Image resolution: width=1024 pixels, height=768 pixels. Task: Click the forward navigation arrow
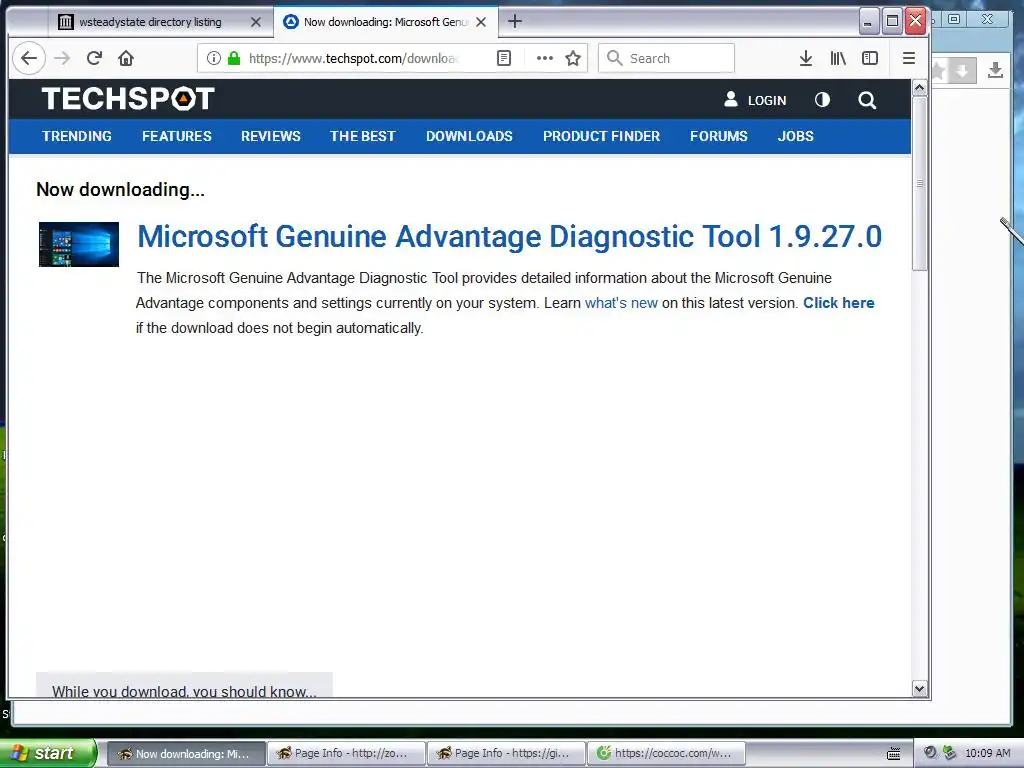pyautogui.click(x=62, y=58)
